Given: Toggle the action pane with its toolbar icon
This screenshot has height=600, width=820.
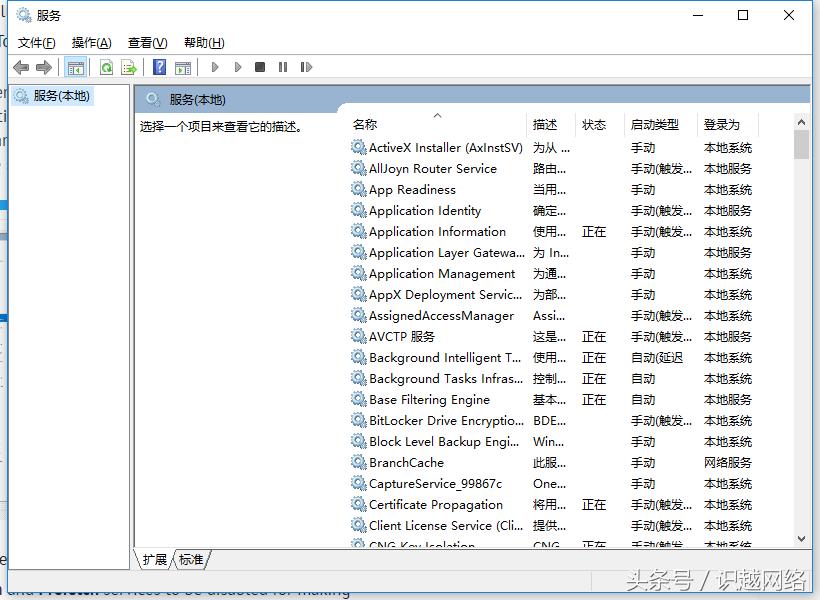Looking at the screenshot, I should (183, 66).
